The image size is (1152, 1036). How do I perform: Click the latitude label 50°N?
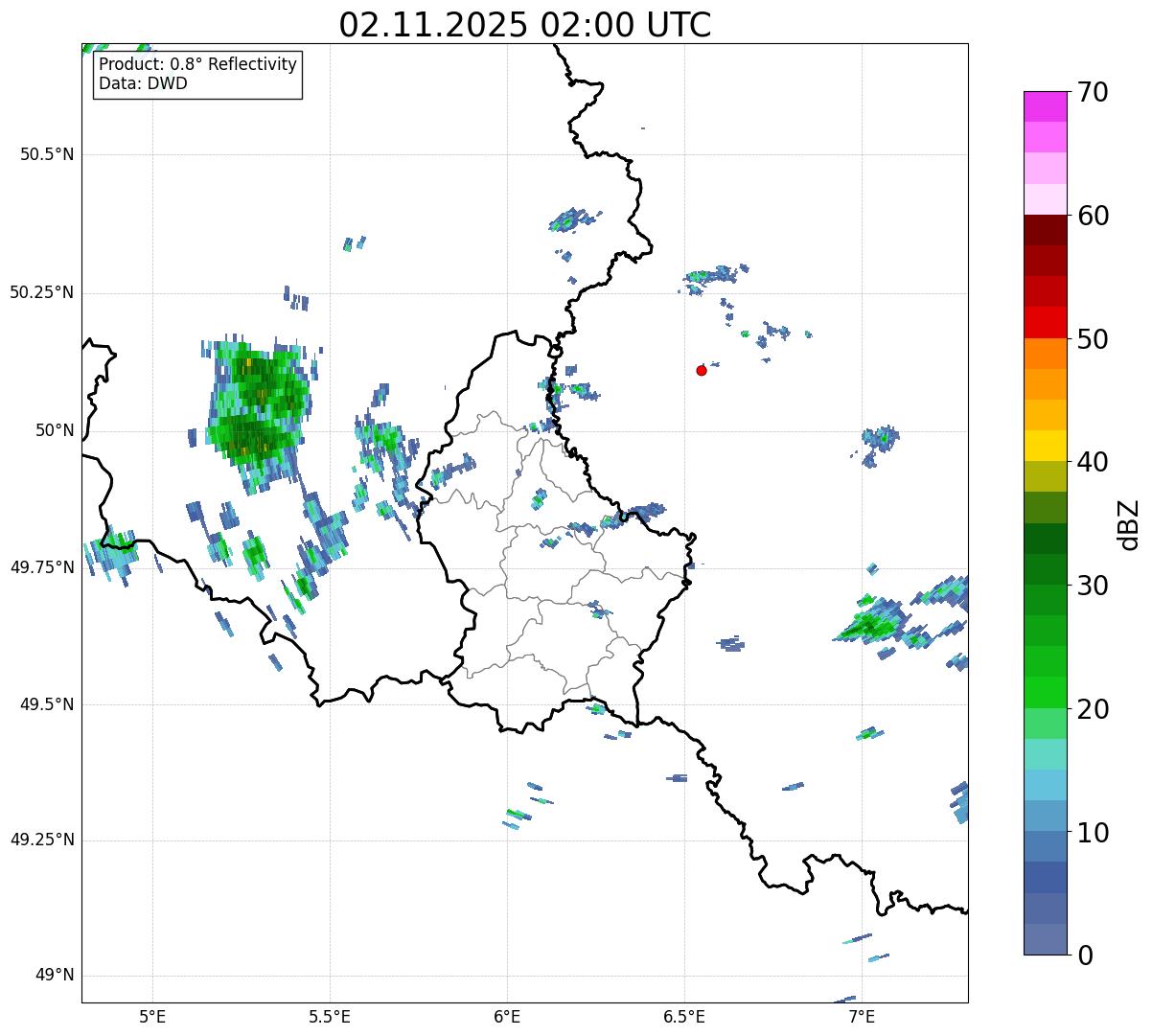[55, 430]
